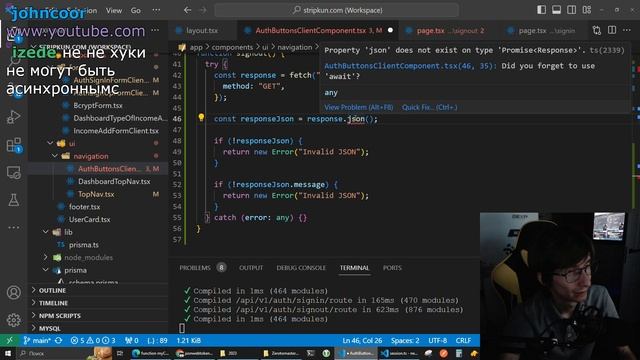The width and height of the screenshot is (640, 360).
Task: Toggle the bottom panel layout
Action: [x=556, y=10]
